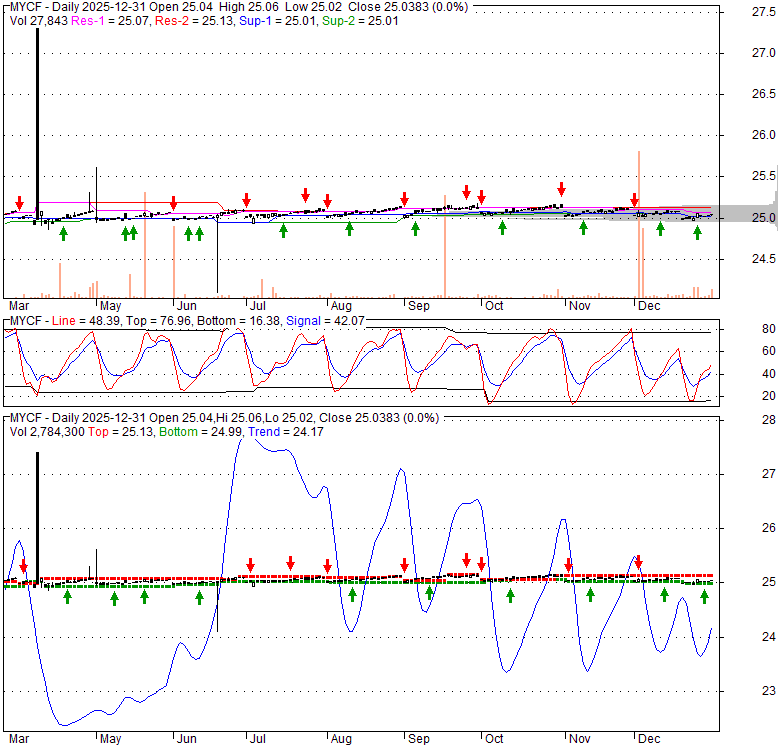Image resolution: width=780 pixels, height=745 pixels.
Task: Click the Jul month label under top chart
Action: [x=257, y=306]
